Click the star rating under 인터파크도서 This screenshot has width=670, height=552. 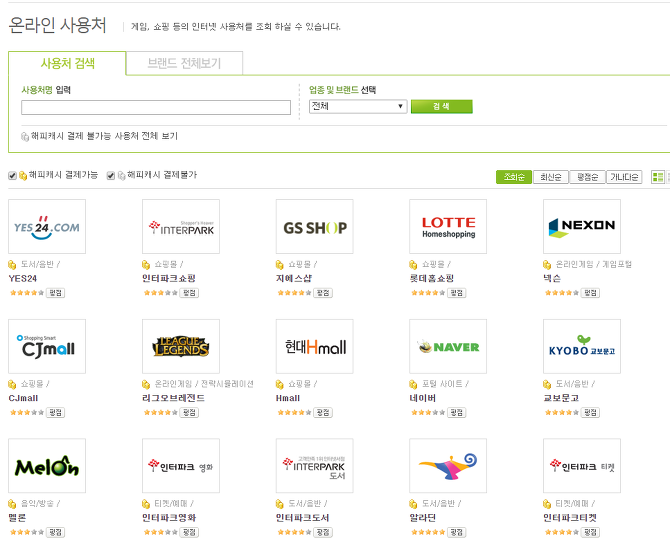pyautogui.click(x=294, y=532)
